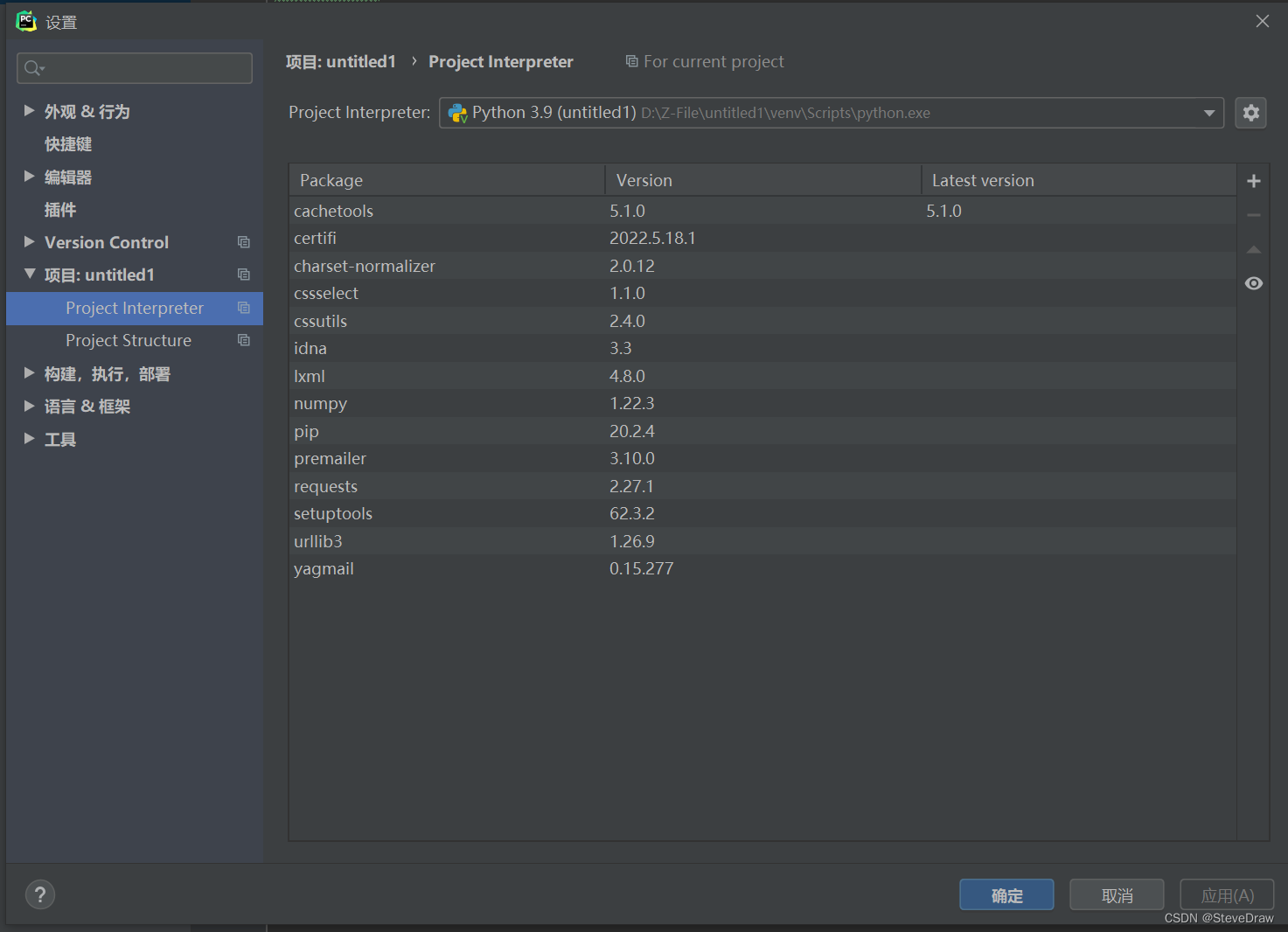Click copy icon beside Project Structure
Image resolution: width=1288 pixels, height=932 pixels.
click(244, 340)
